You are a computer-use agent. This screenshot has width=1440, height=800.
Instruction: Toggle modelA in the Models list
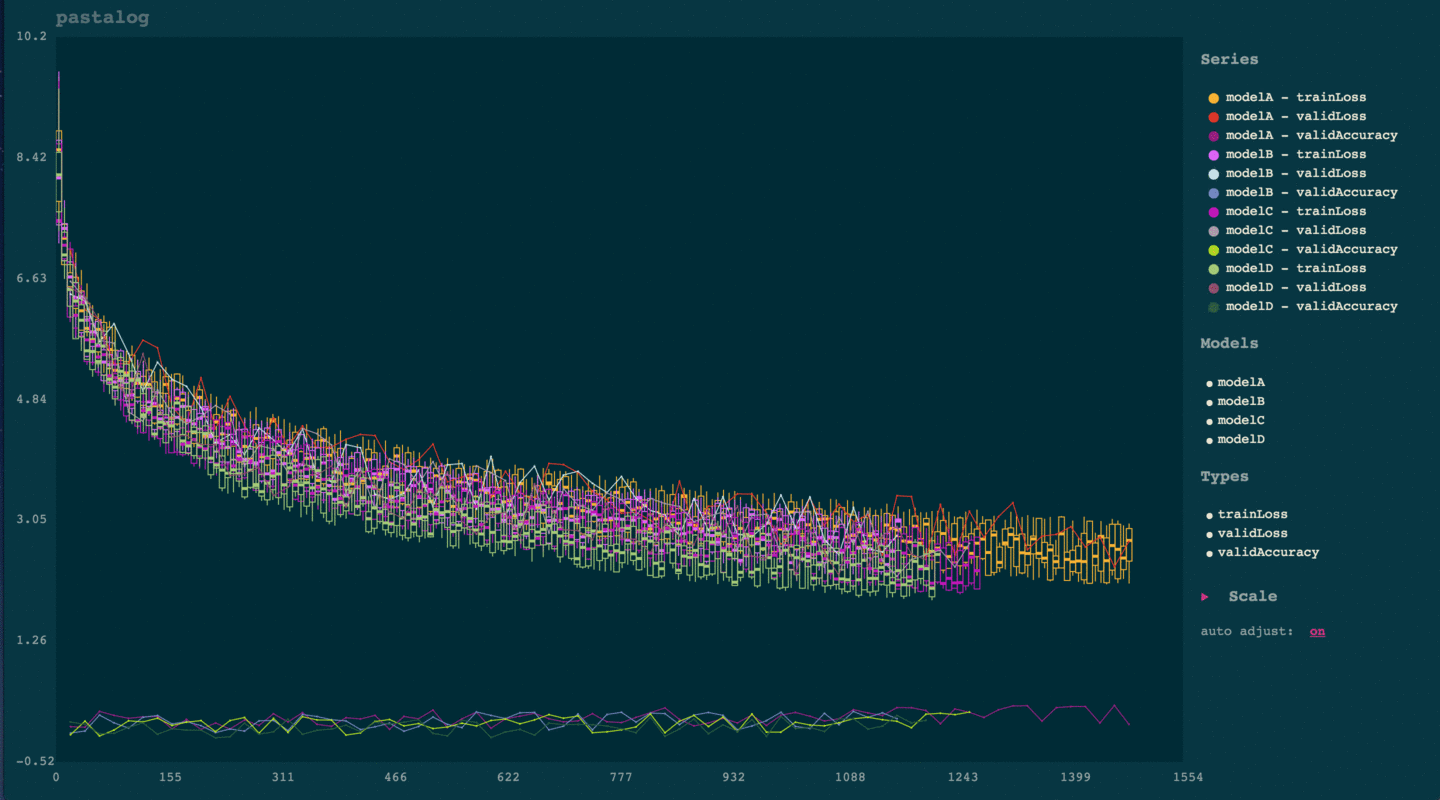tap(1241, 382)
